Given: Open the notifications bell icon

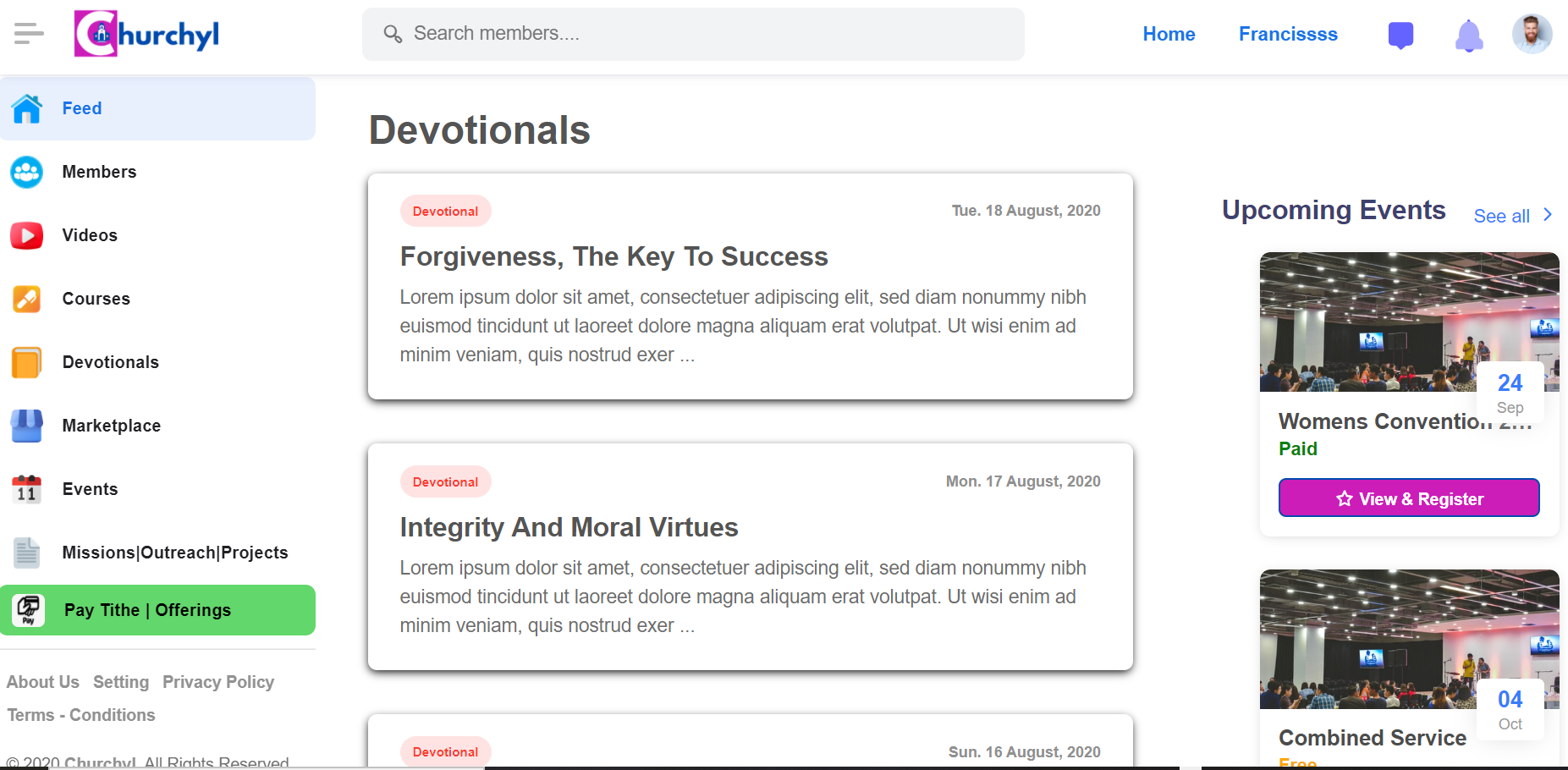Looking at the screenshot, I should pos(1469,36).
